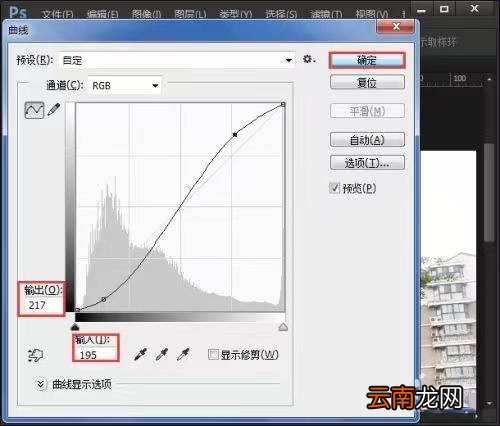
Task: Select the curve point editing tool
Action: pos(34,110)
